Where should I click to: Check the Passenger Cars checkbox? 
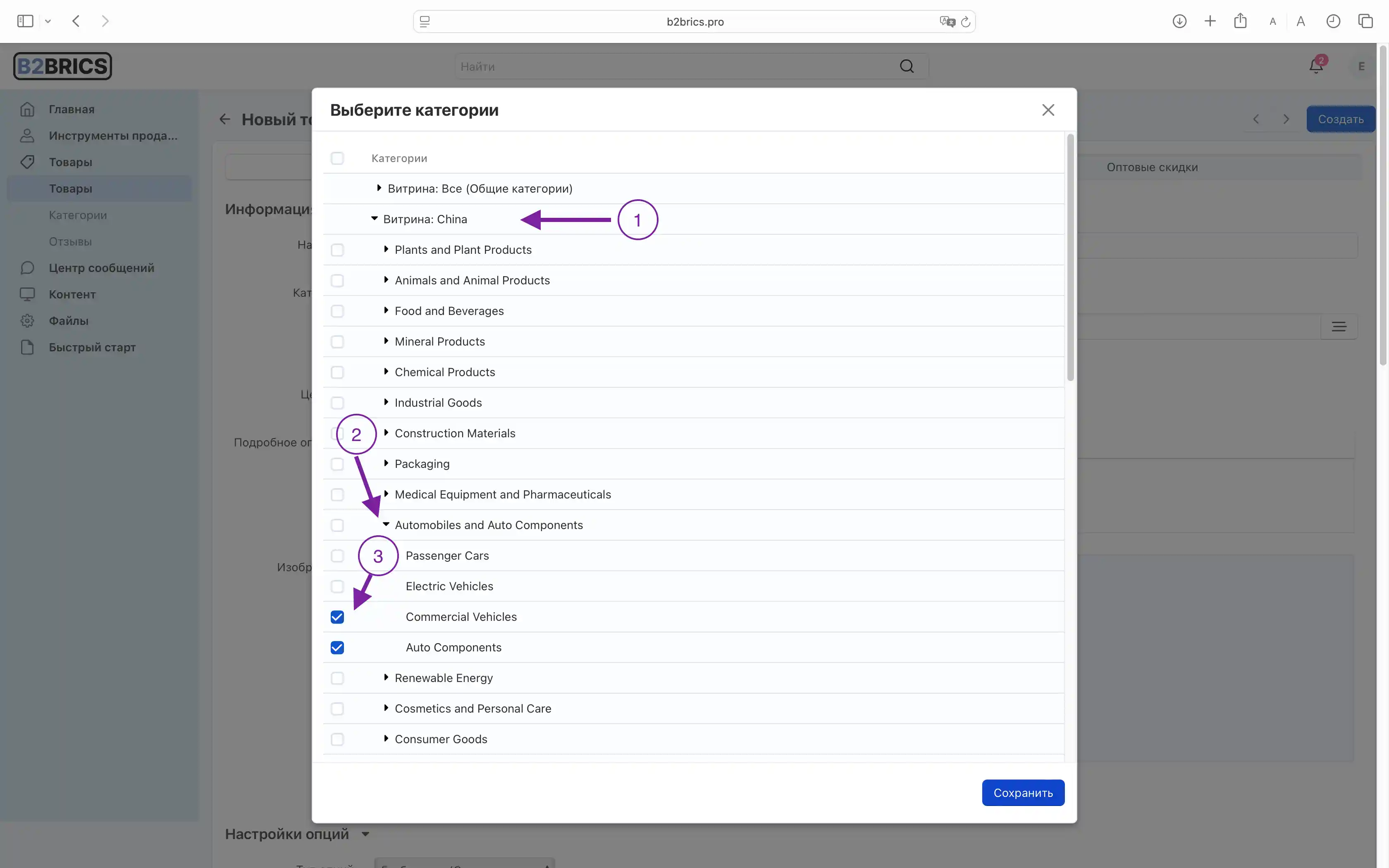(337, 555)
